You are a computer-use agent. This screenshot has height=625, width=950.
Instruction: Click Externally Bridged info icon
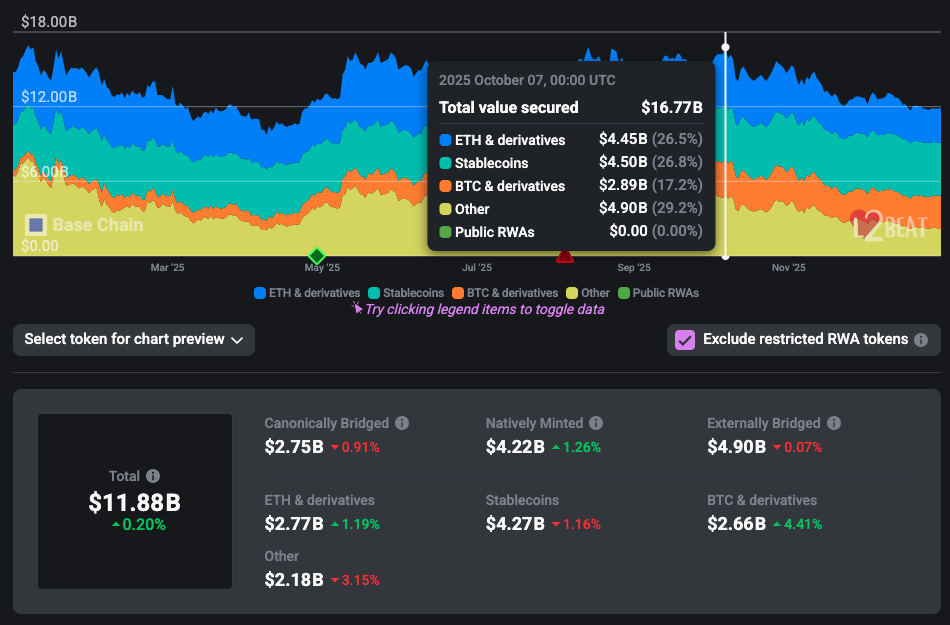(x=834, y=424)
